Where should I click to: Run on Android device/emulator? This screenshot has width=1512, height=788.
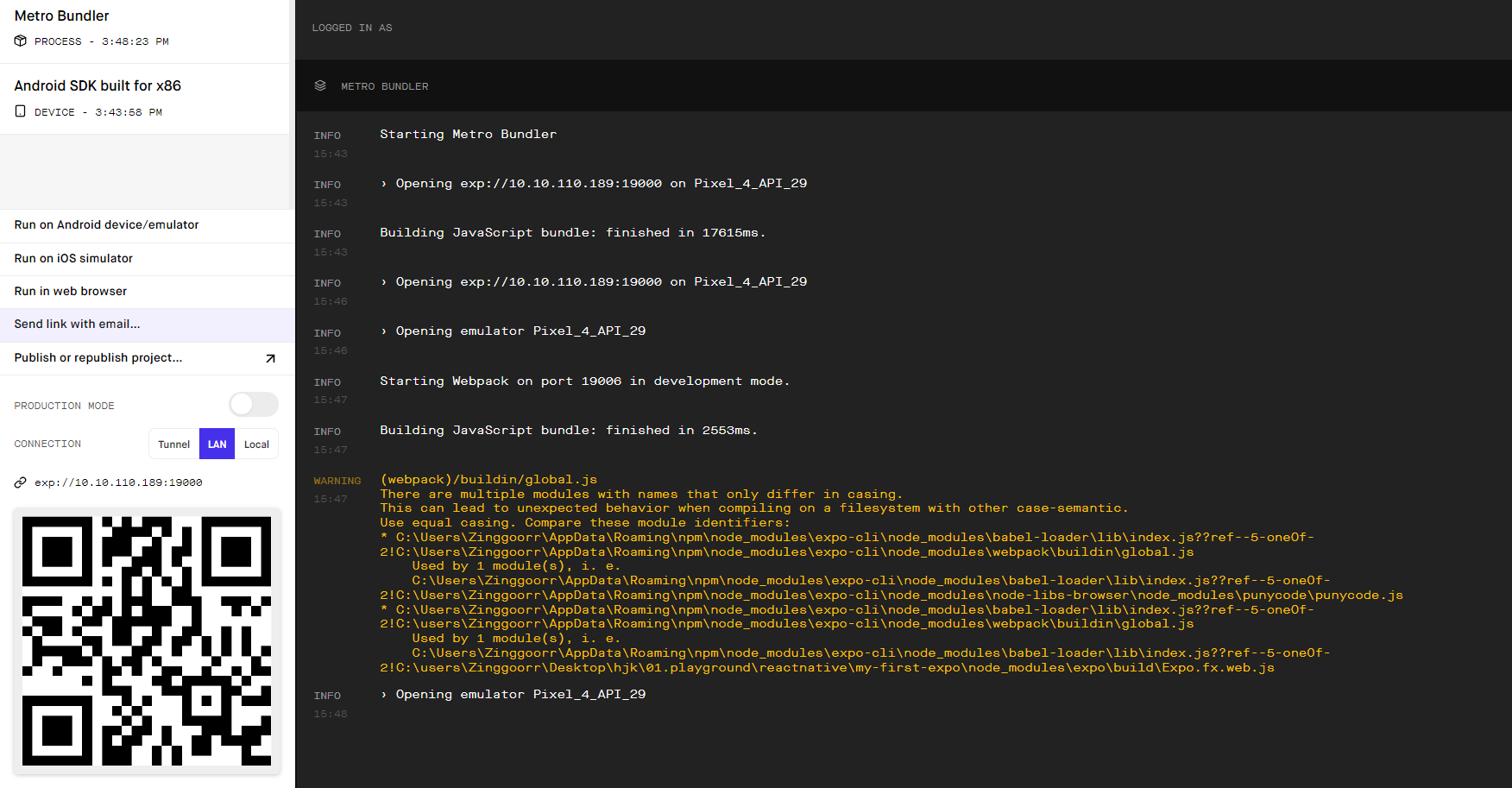pos(148,225)
